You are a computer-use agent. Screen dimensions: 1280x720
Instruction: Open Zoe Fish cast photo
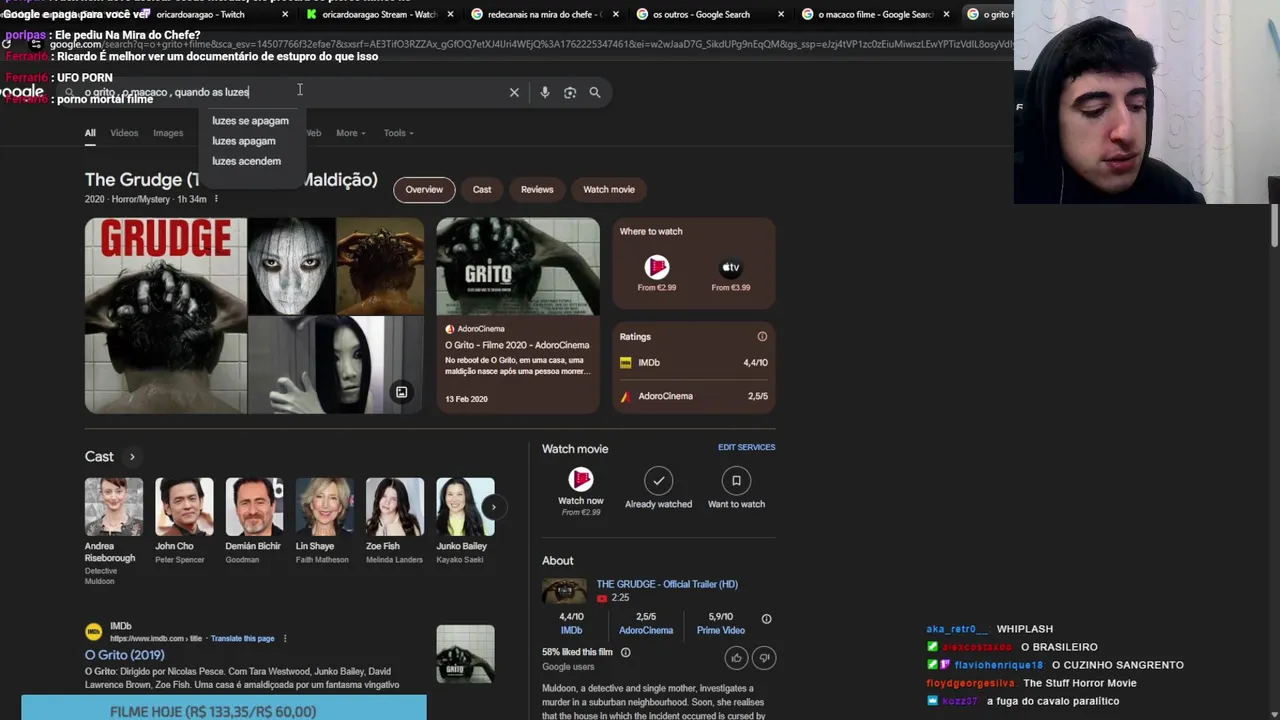click(x=394, y=507)
